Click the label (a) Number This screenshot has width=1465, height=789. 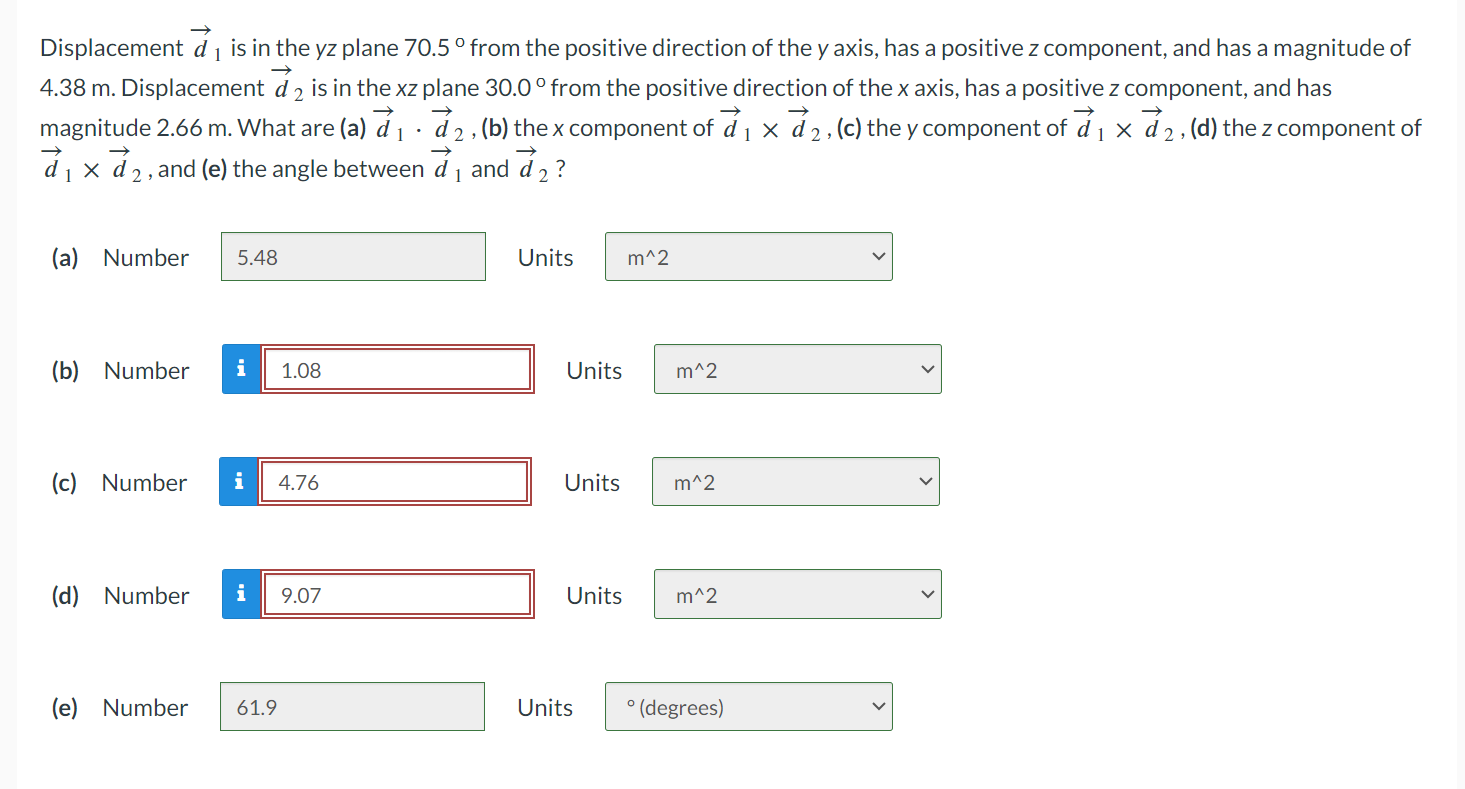coord(119,257)
